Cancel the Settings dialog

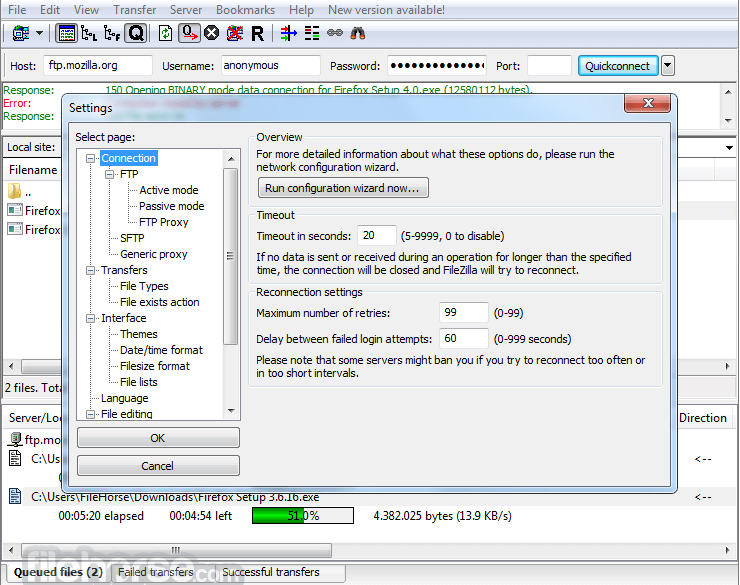pyautogui.click(x=158, y=466)
